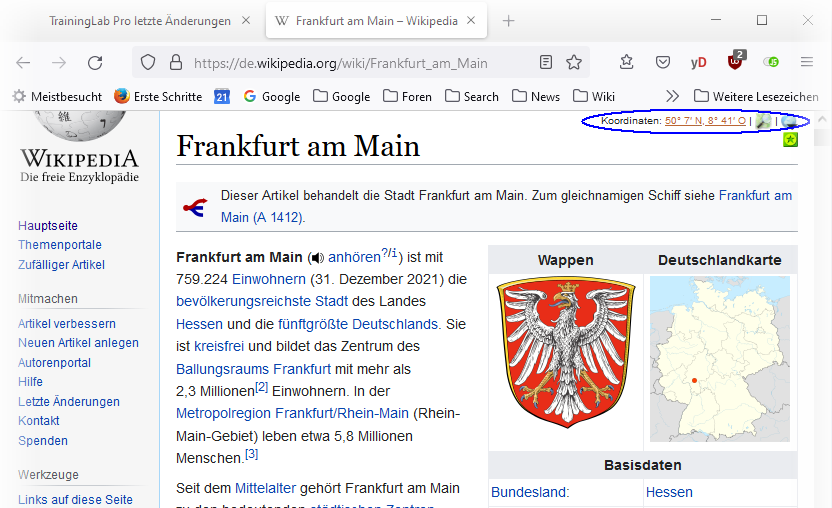Toggle the green switch extension icon

[x=771, y=62]
